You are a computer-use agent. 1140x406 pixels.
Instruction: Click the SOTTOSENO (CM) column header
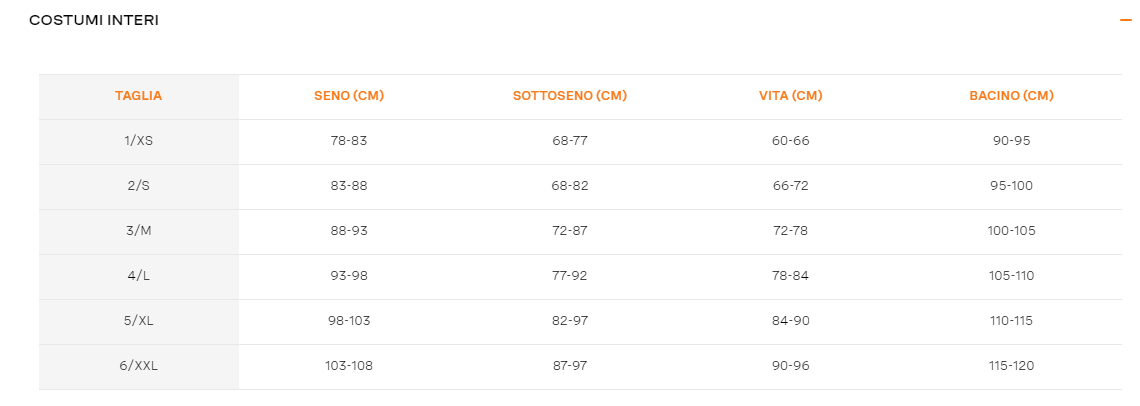click(570, 96)
